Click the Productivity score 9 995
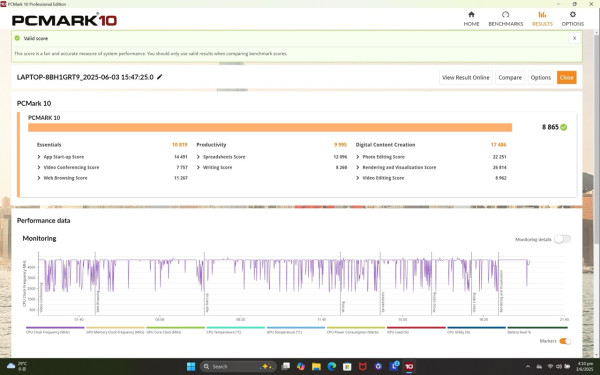Viewport: 600px width, 375px height. click(x=340, y=145)
